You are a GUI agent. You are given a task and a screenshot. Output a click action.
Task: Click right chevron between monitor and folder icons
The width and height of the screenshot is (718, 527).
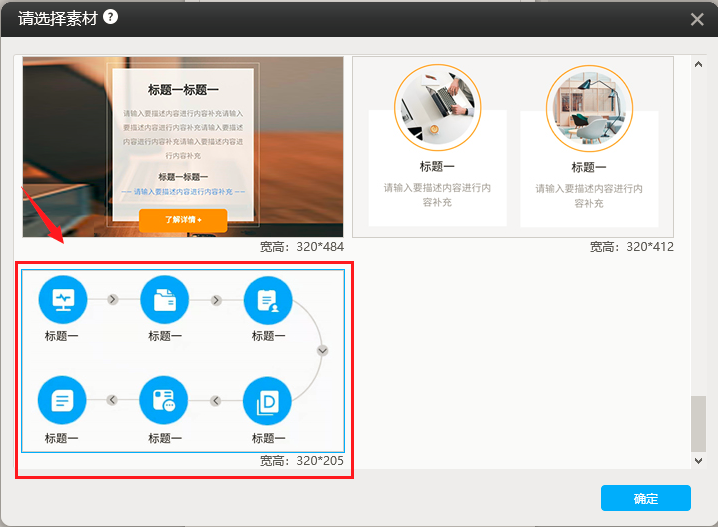pyautogui.click(x=113, y=299)
